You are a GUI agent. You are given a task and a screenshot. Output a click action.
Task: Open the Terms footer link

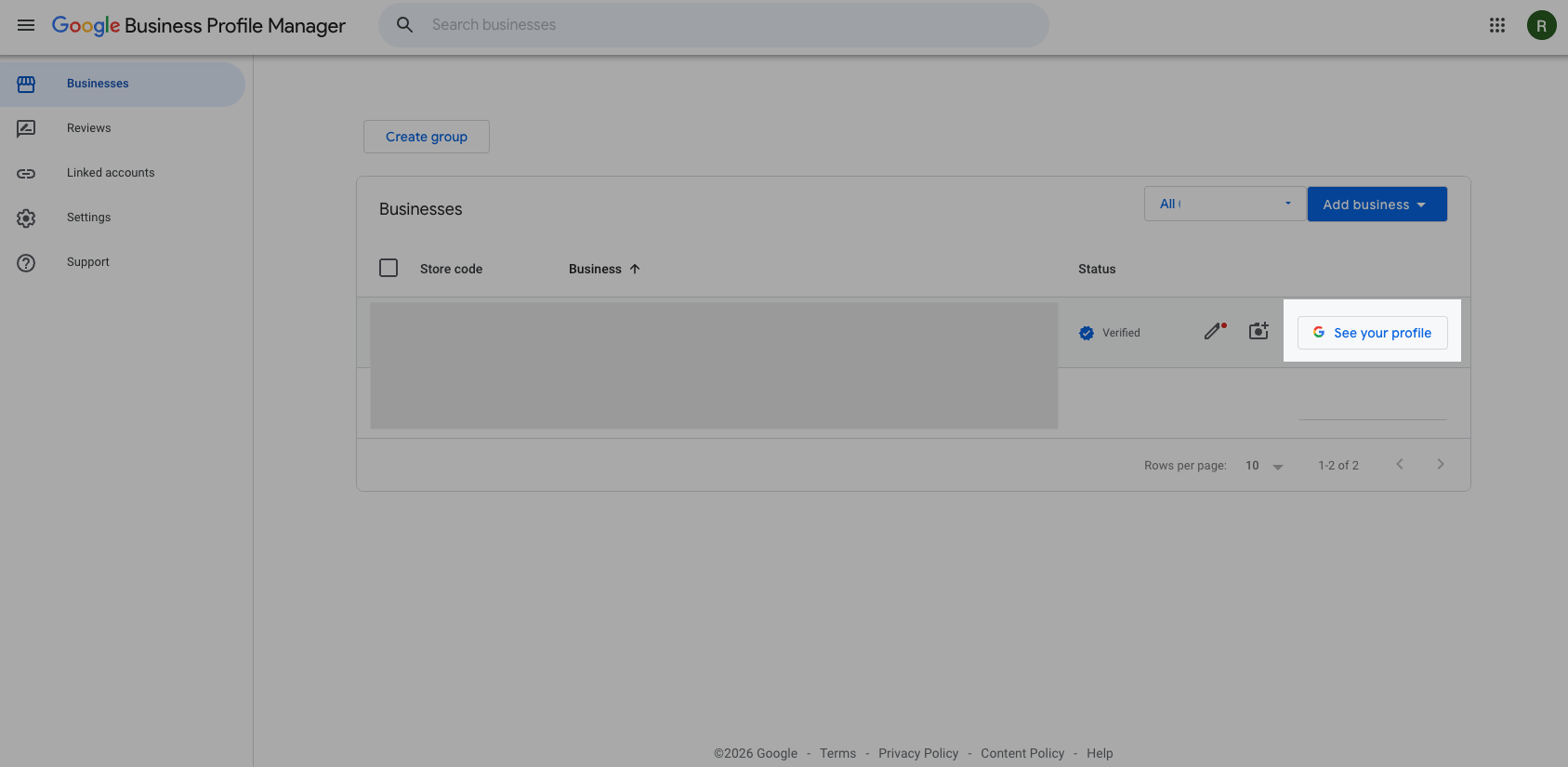[837, 753]
